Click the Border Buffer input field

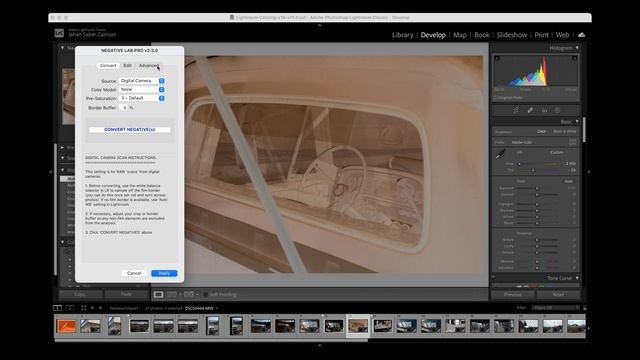coord(124,108)
